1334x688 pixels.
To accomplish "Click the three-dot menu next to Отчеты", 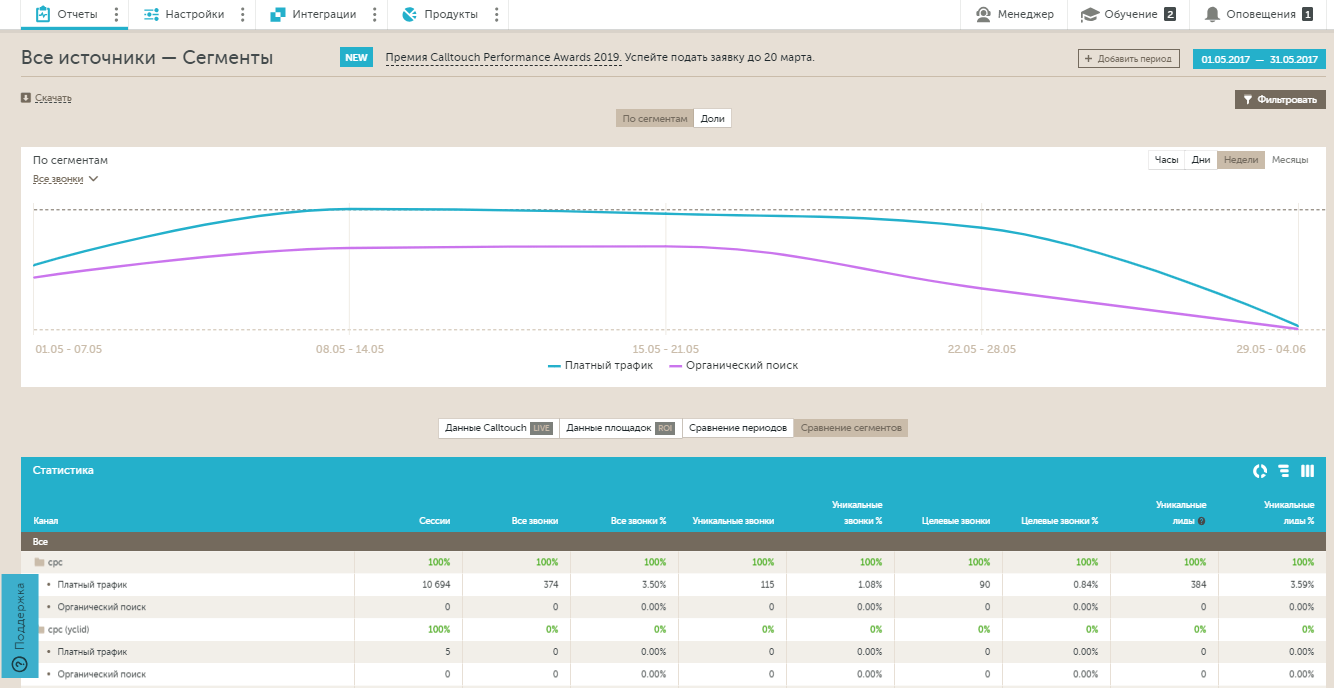I will coord(117,14).
